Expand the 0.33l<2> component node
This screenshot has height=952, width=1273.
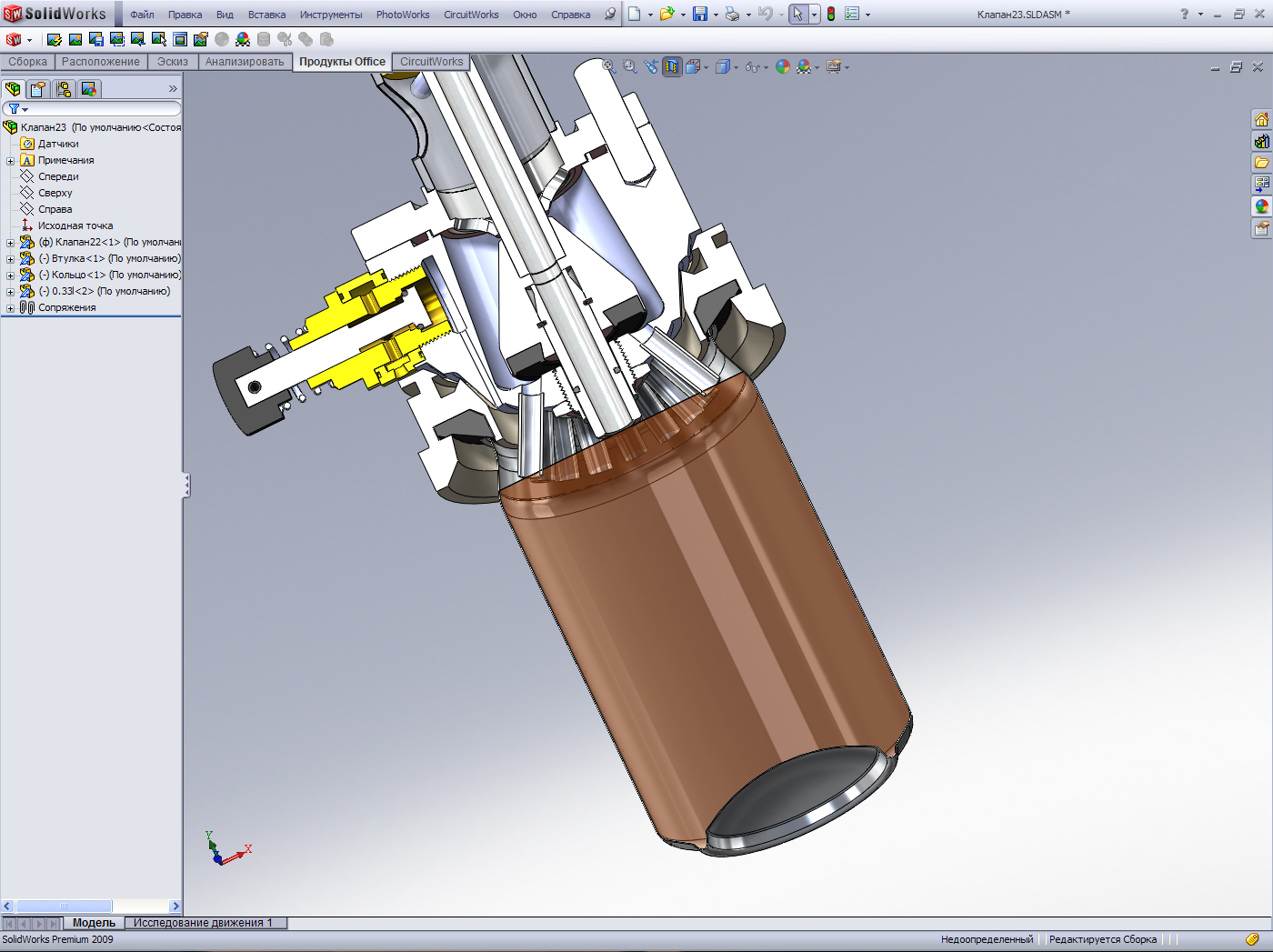[10, 292]
